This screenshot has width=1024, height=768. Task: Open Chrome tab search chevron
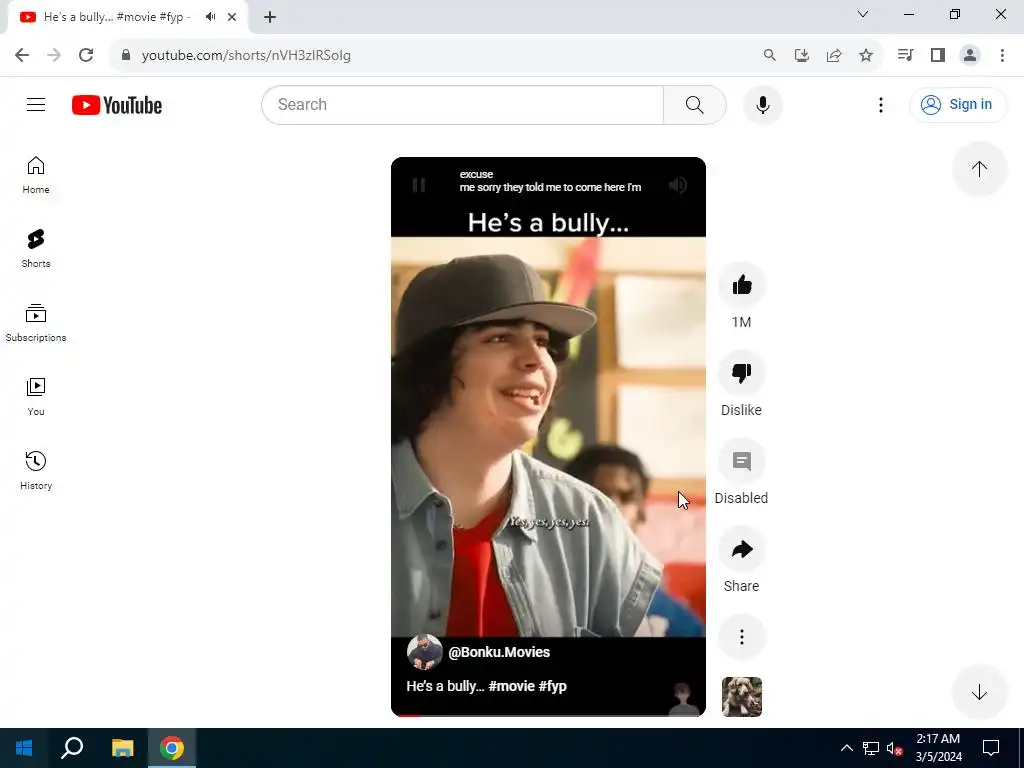pyautogui.click(x=863, y=14)
